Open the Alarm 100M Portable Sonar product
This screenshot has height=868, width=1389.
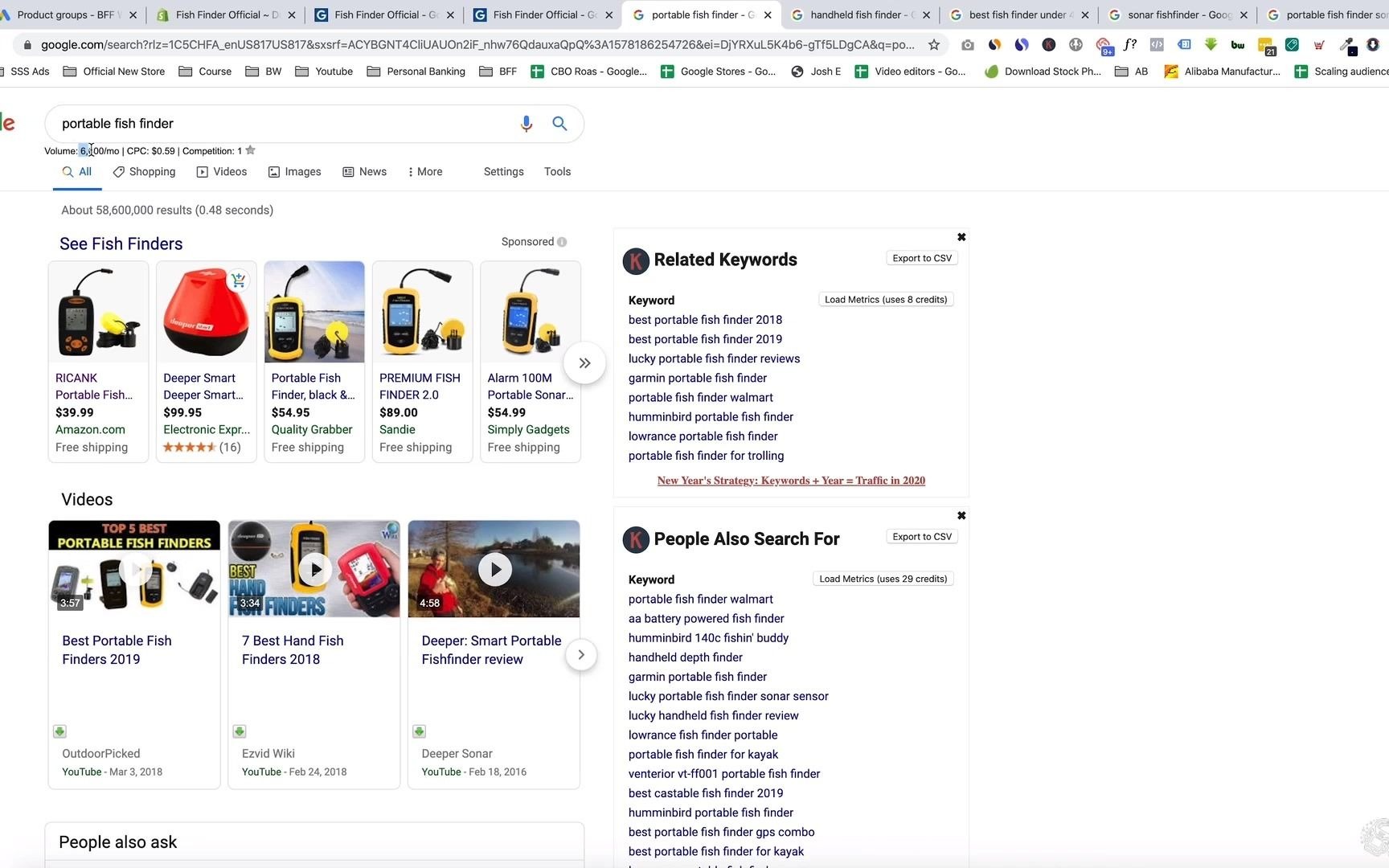[531, 362]
